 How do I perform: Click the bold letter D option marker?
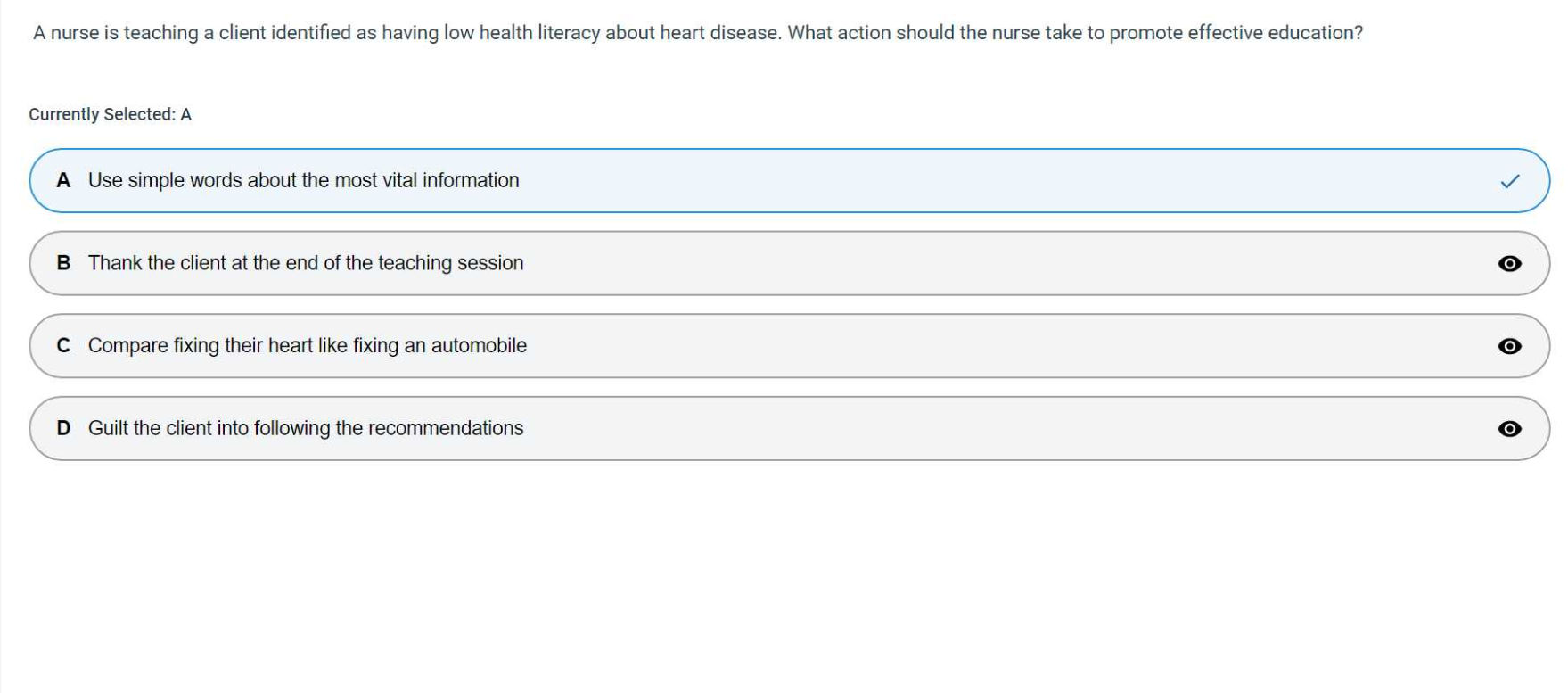pos(63,429)
